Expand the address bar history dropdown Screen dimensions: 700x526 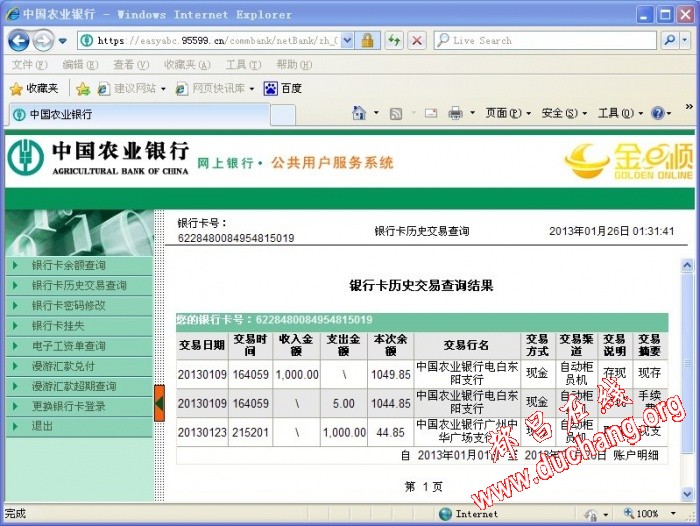tap(348, 41)
